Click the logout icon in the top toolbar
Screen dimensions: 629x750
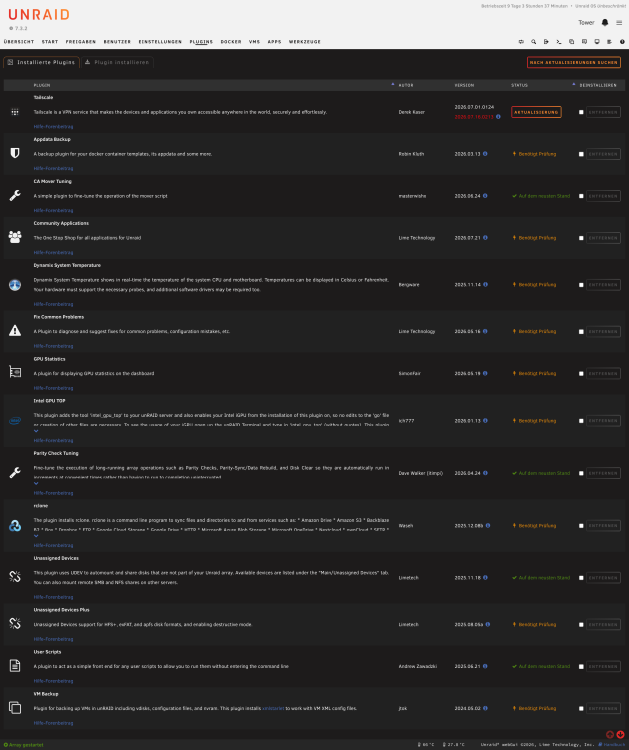coord(546,42)
